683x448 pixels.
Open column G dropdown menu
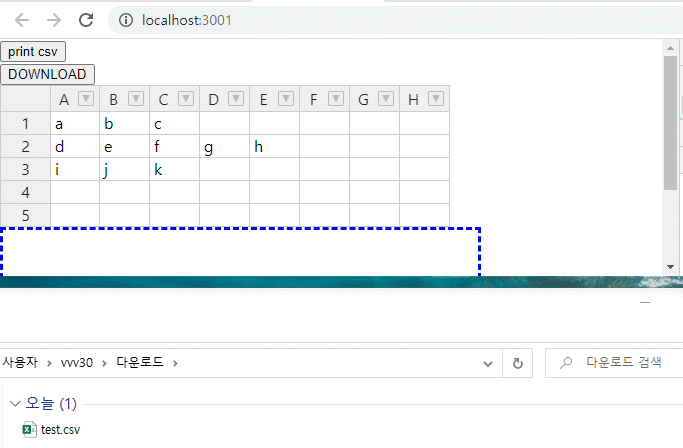click(x=386, y=98)
